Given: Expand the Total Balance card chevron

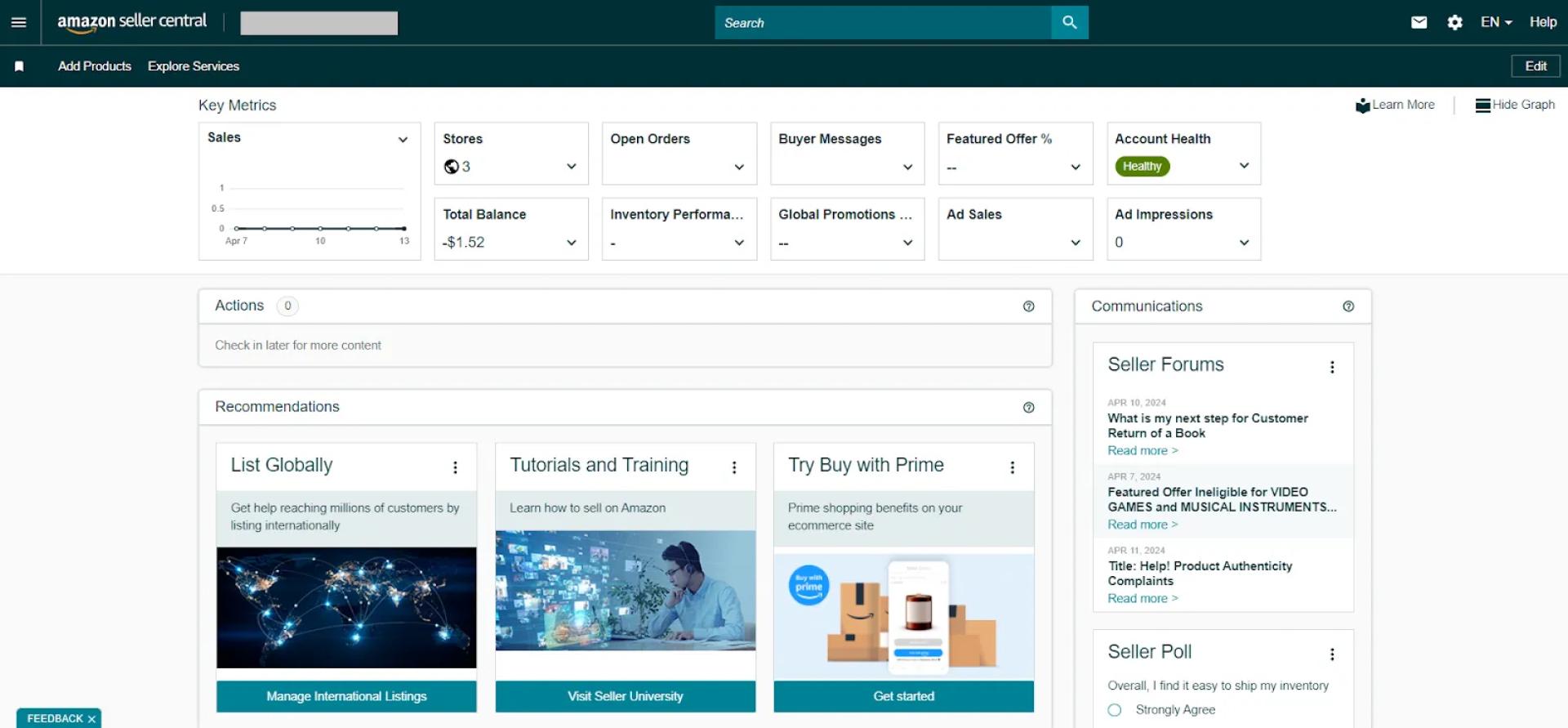Looking at the screenshot, I should [571, 243].
